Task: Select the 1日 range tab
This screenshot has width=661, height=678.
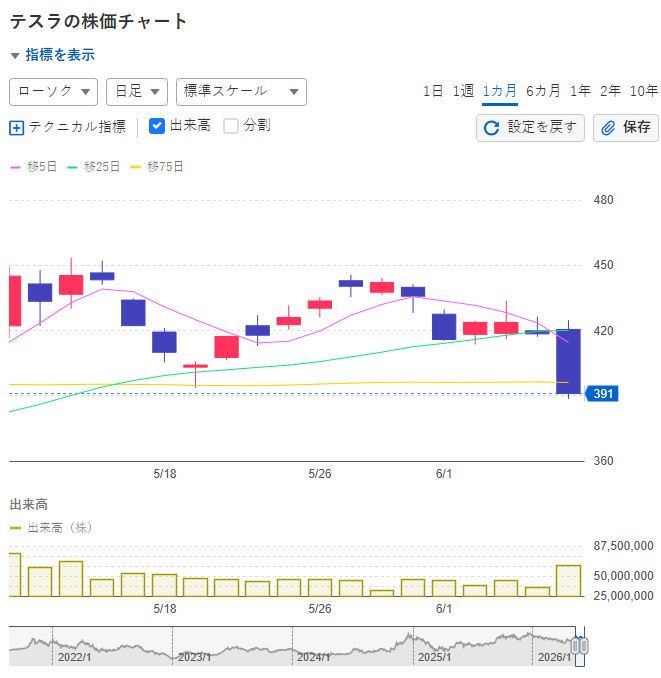Action: pyautogui.click(x=433, y=91)
